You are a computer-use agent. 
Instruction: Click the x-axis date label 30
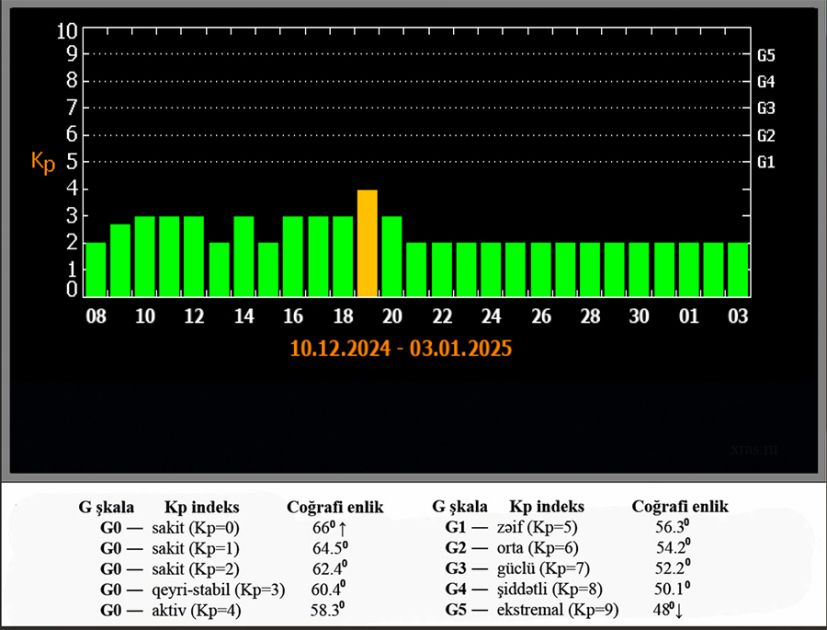(x=638, y=317)
